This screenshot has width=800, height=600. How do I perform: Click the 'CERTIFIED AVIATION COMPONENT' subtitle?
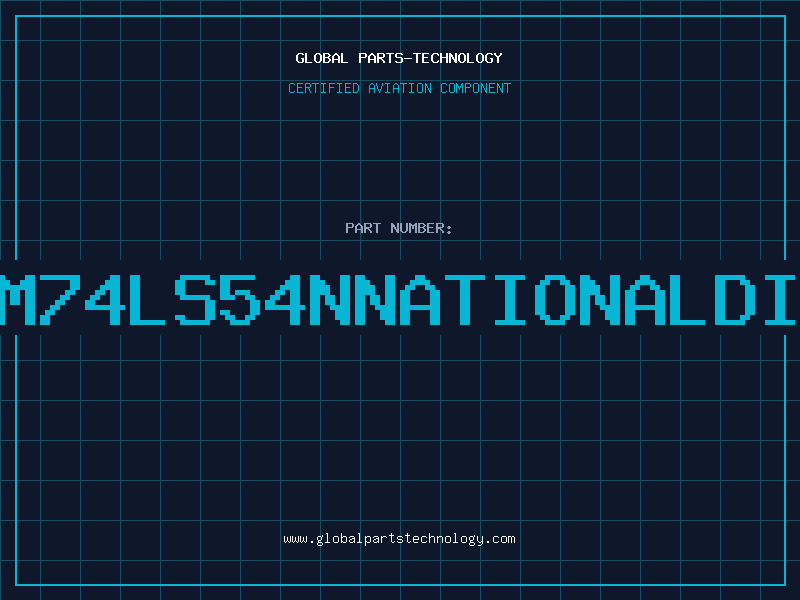[x=399, y=88]
